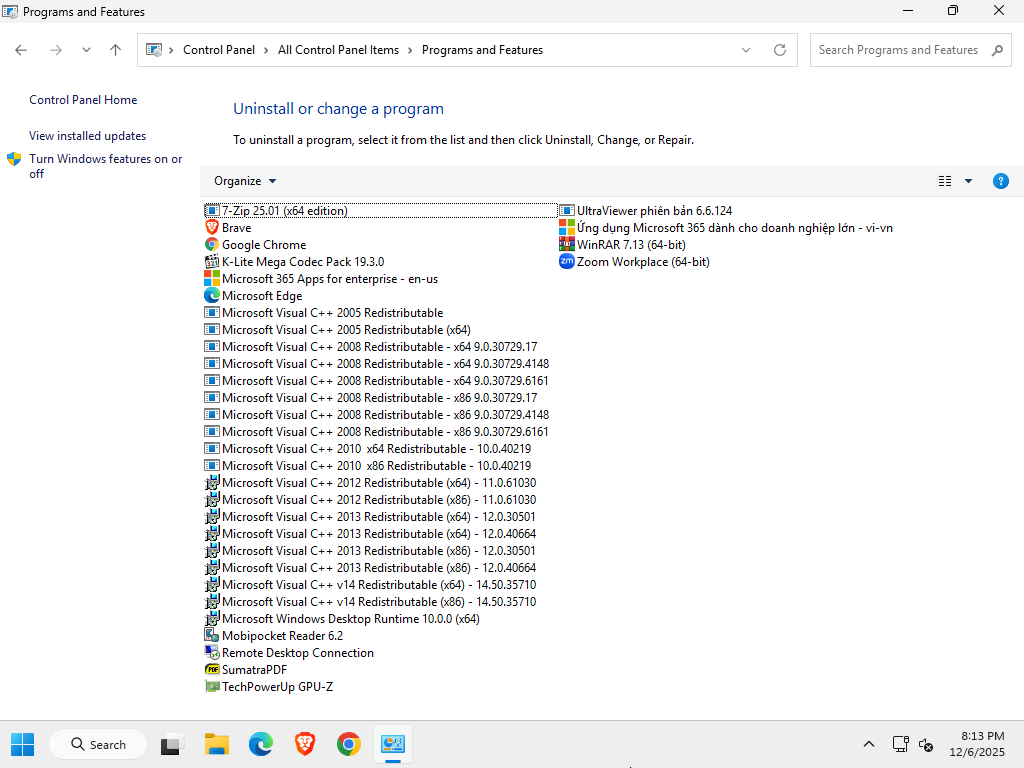Click the Brave browser icon in program list
This screenshot has width=1024, height=768.
[x=212, y=228]
